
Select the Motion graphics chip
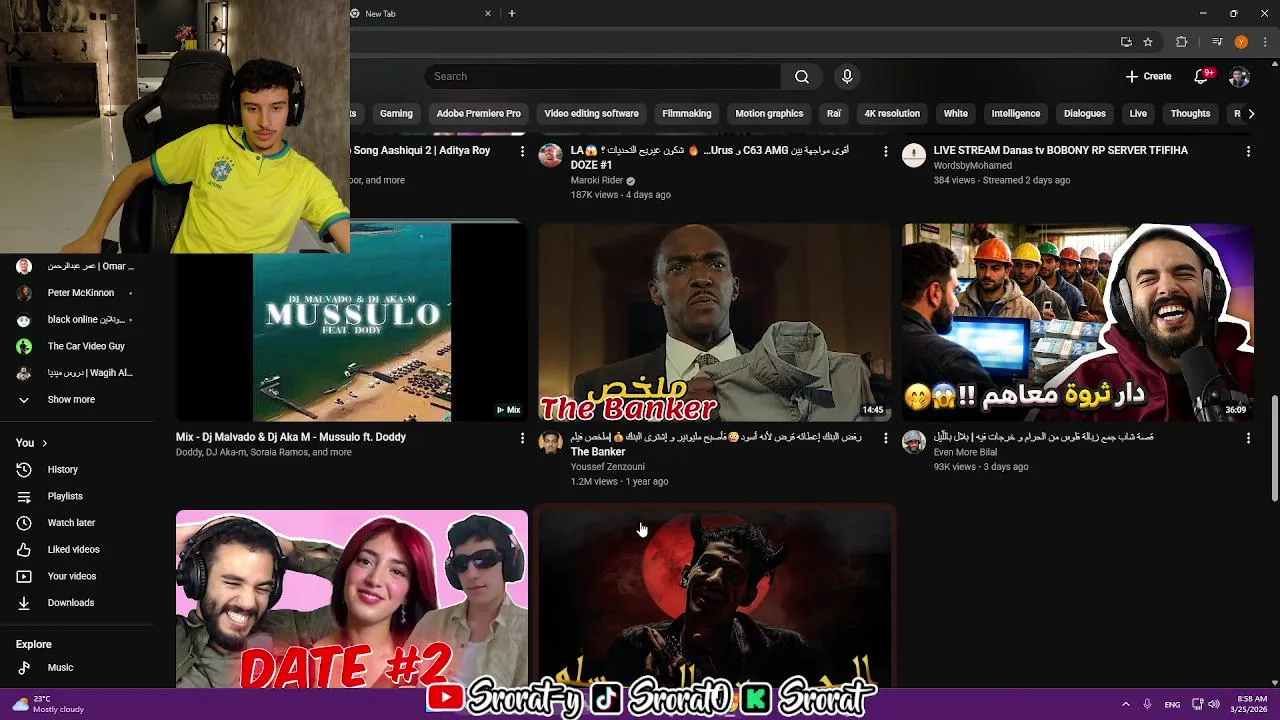point(769,114)
